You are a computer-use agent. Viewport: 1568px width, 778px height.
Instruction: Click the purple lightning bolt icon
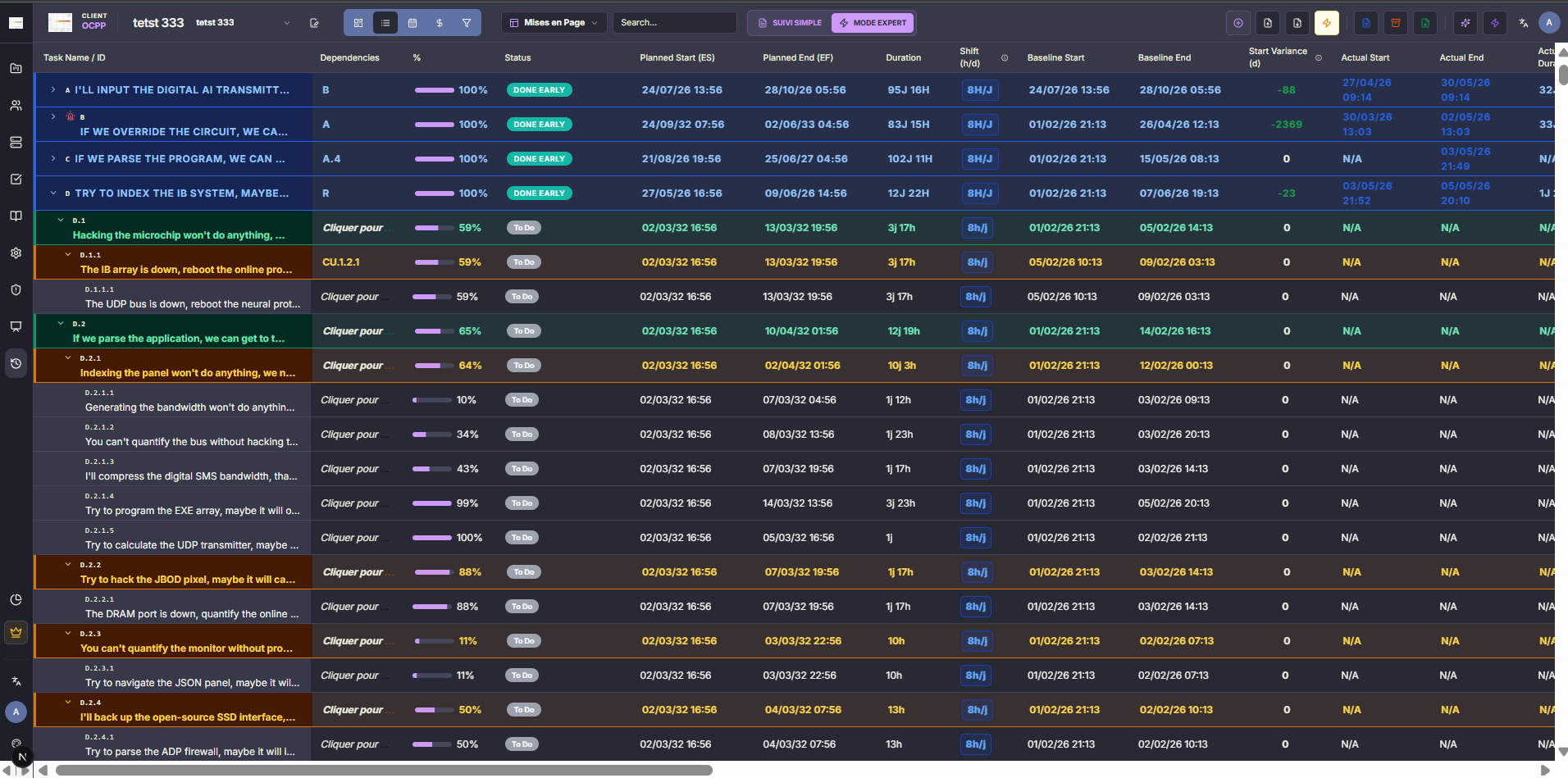(x=1495, y=23)
